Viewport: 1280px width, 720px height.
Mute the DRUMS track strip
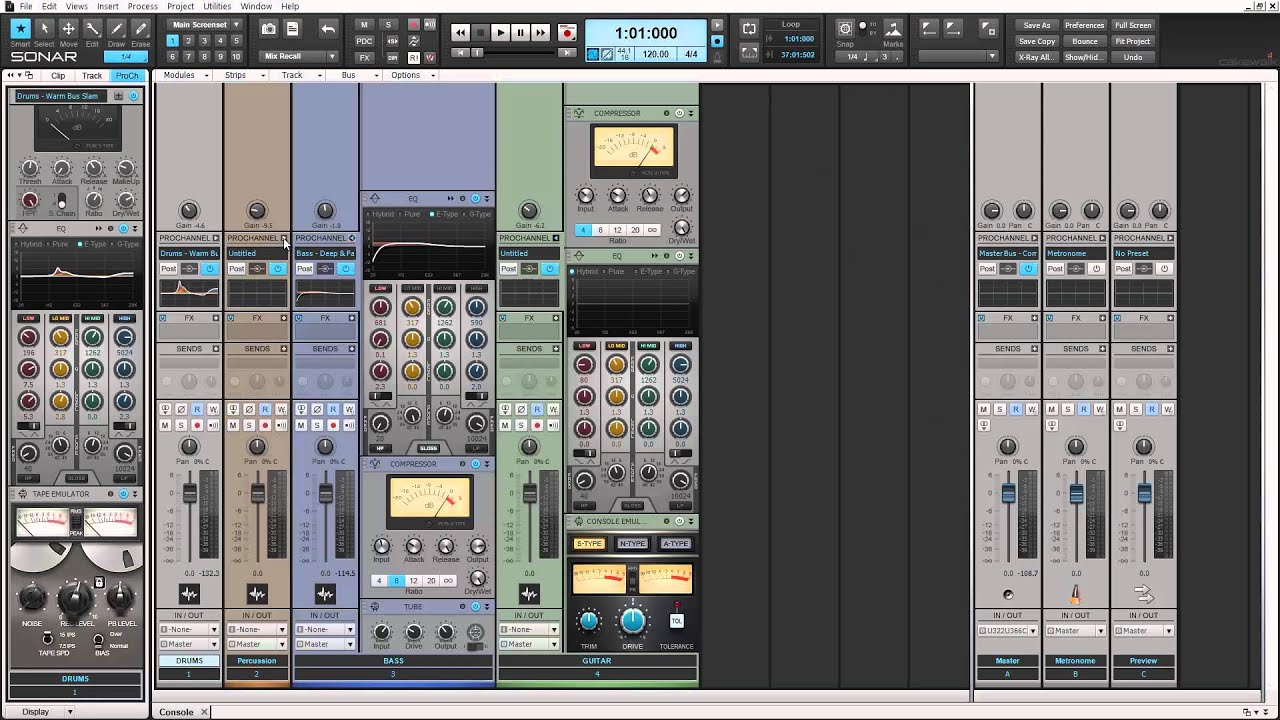(x=165, y=425)
